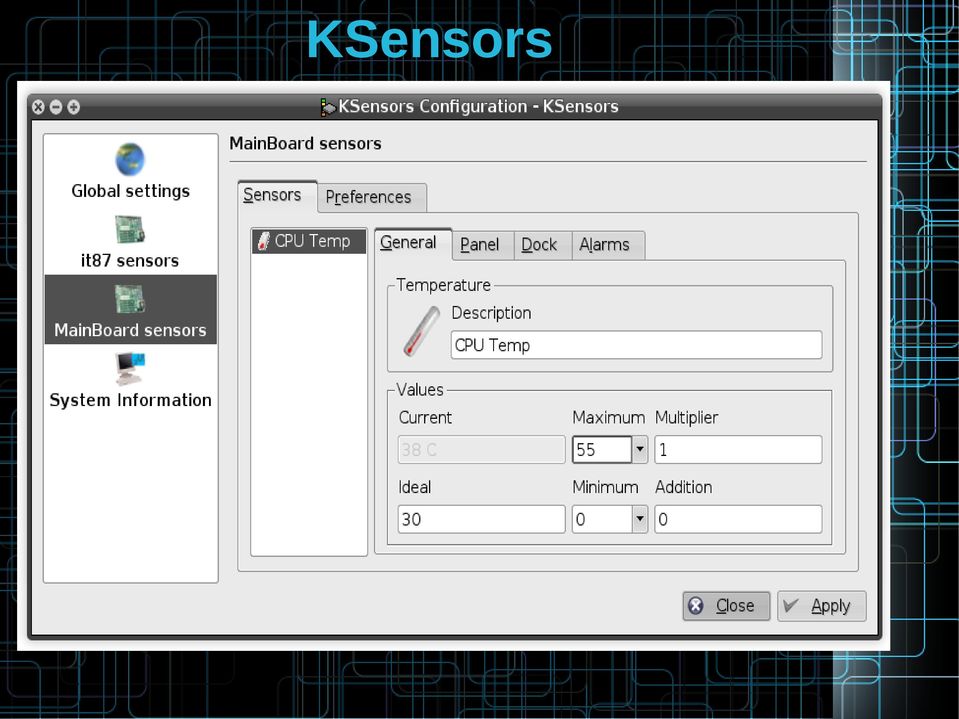959x719 pixels.
Task: Maximize the KSensors Configuration window
Action: click(73, 107)
